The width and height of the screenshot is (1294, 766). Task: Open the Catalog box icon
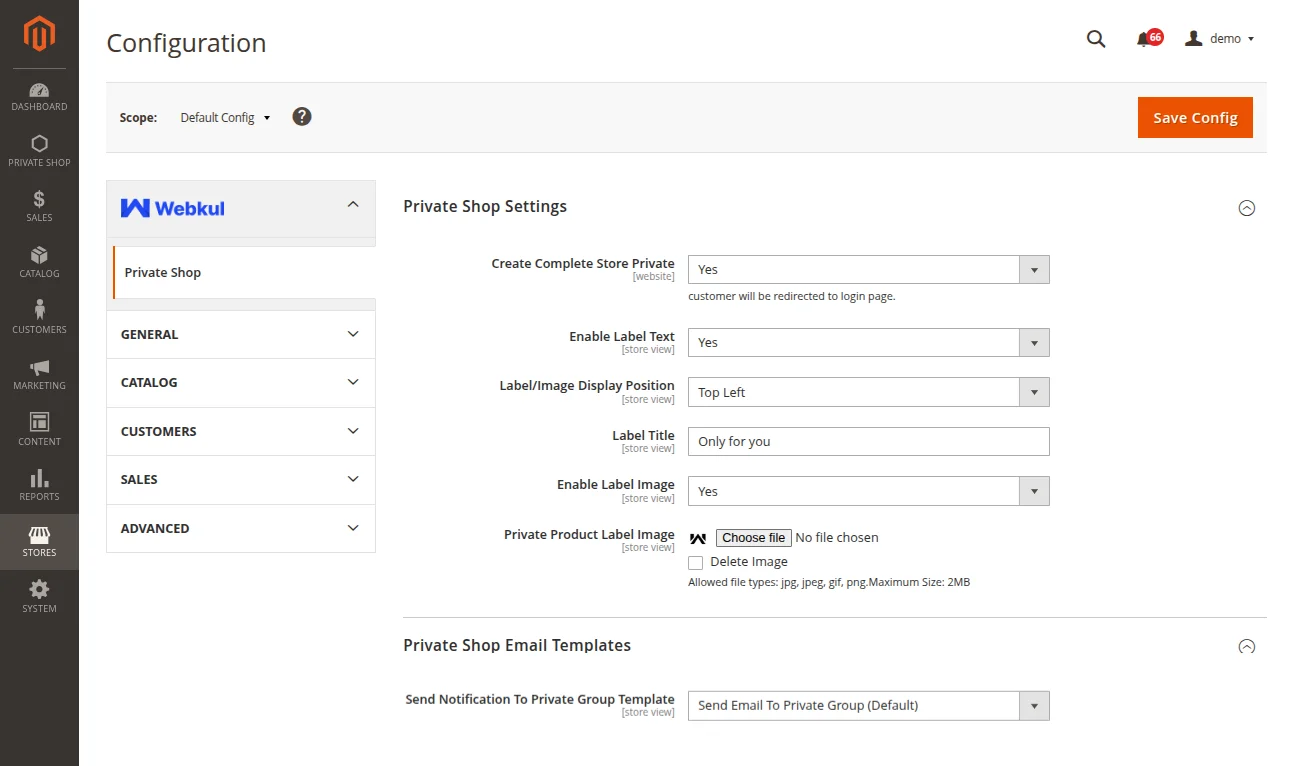click(39, 255)
